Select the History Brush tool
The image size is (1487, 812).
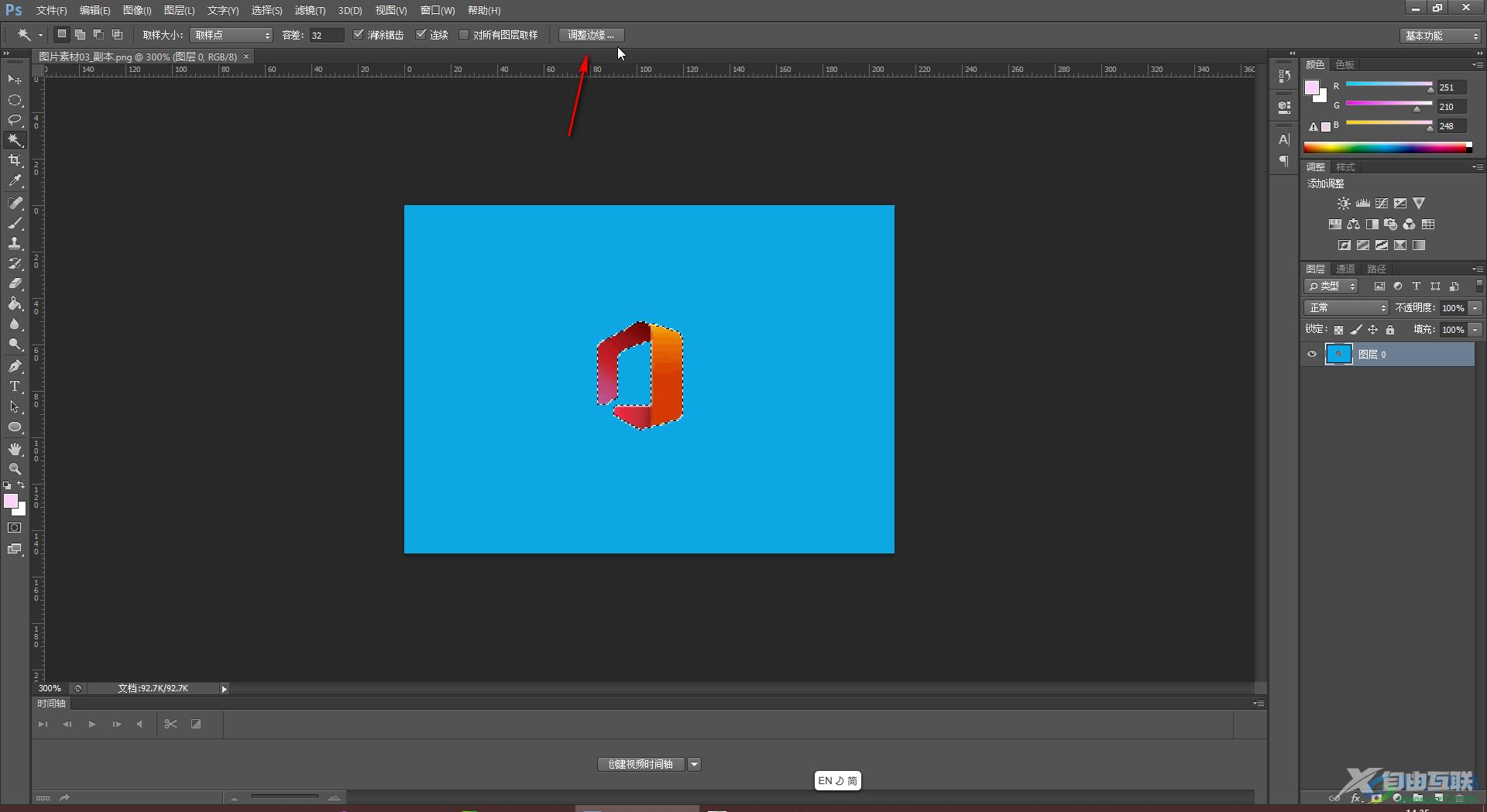coord(15,263)
